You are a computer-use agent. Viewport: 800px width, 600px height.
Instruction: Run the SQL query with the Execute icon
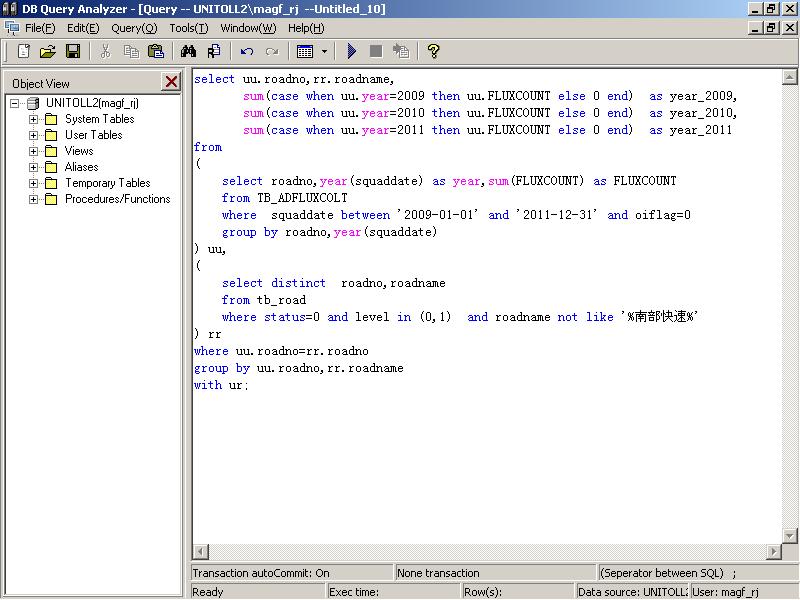[352, 51]
